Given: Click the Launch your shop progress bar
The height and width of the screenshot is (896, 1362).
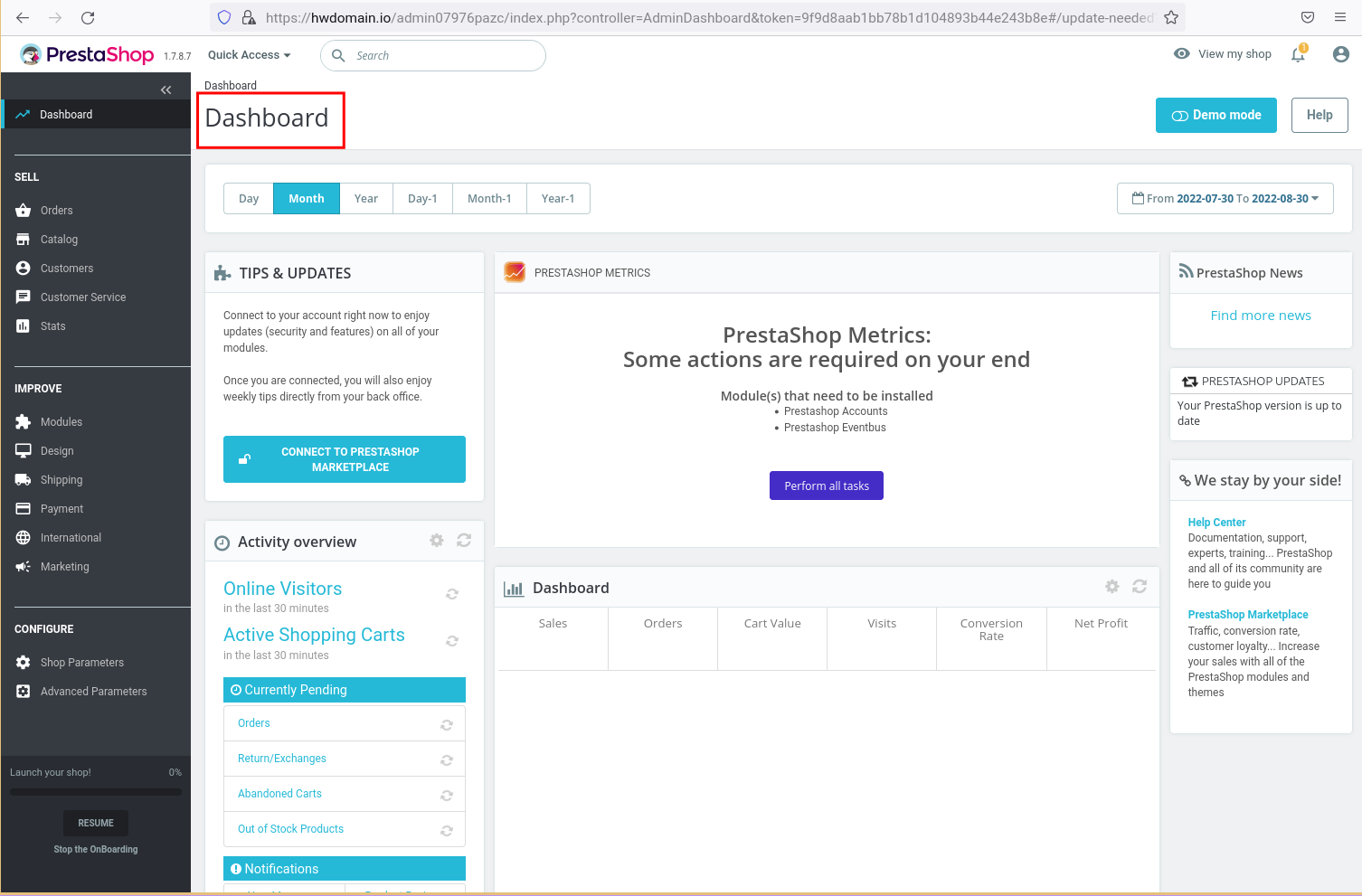Looking at the screenshot, I should click(96, 792).
